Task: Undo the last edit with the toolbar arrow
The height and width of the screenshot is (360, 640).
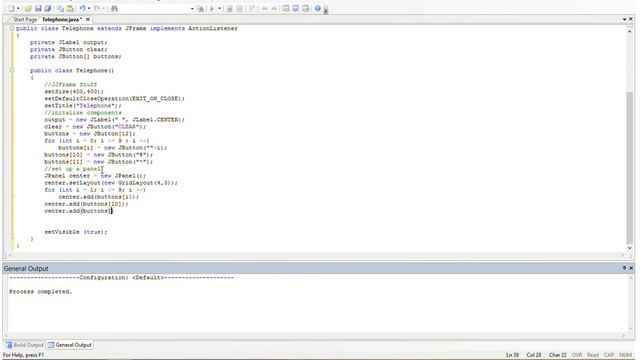Action: coord(82,9)
